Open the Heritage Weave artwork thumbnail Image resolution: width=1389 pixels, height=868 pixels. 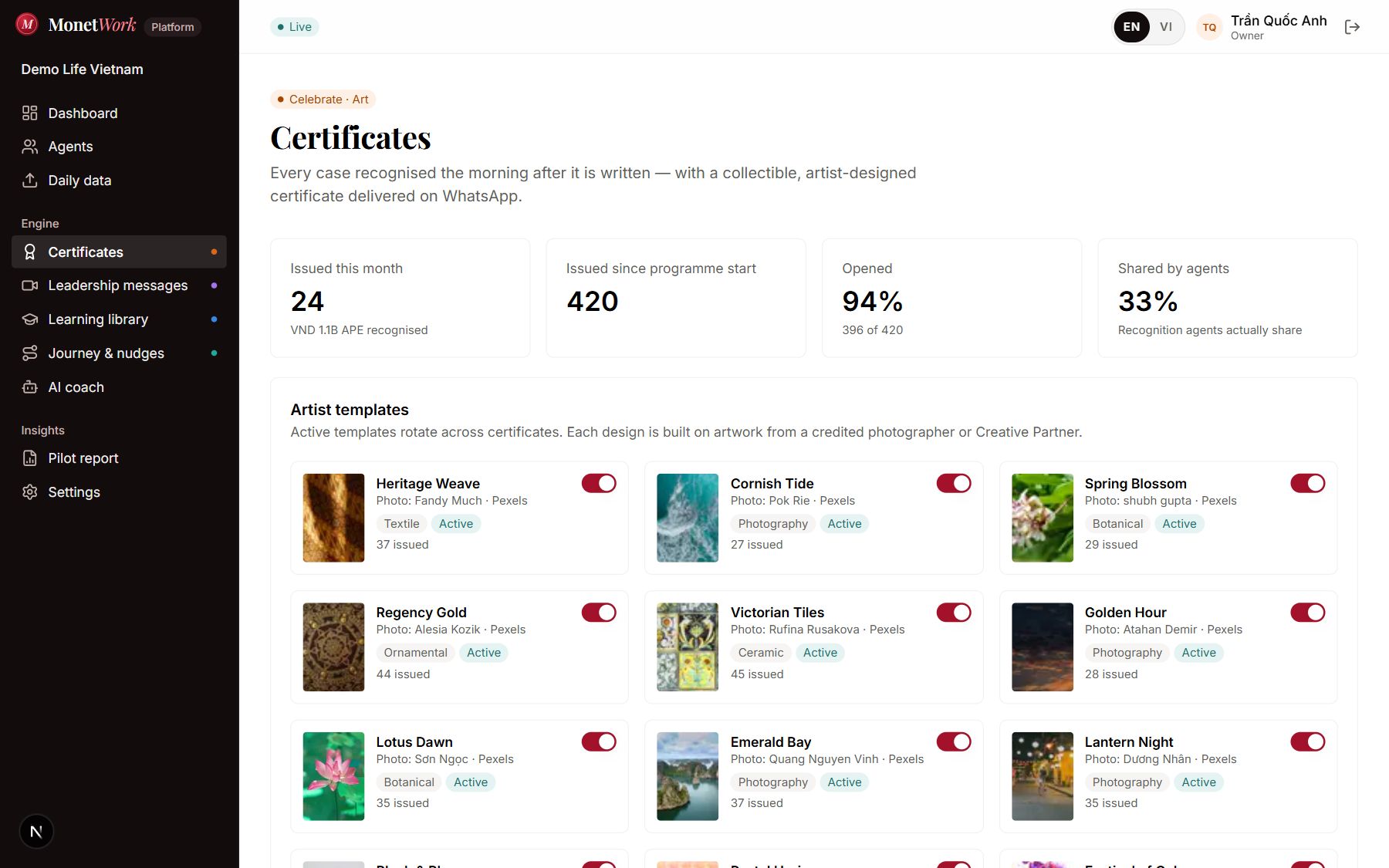tap(333, 518)
